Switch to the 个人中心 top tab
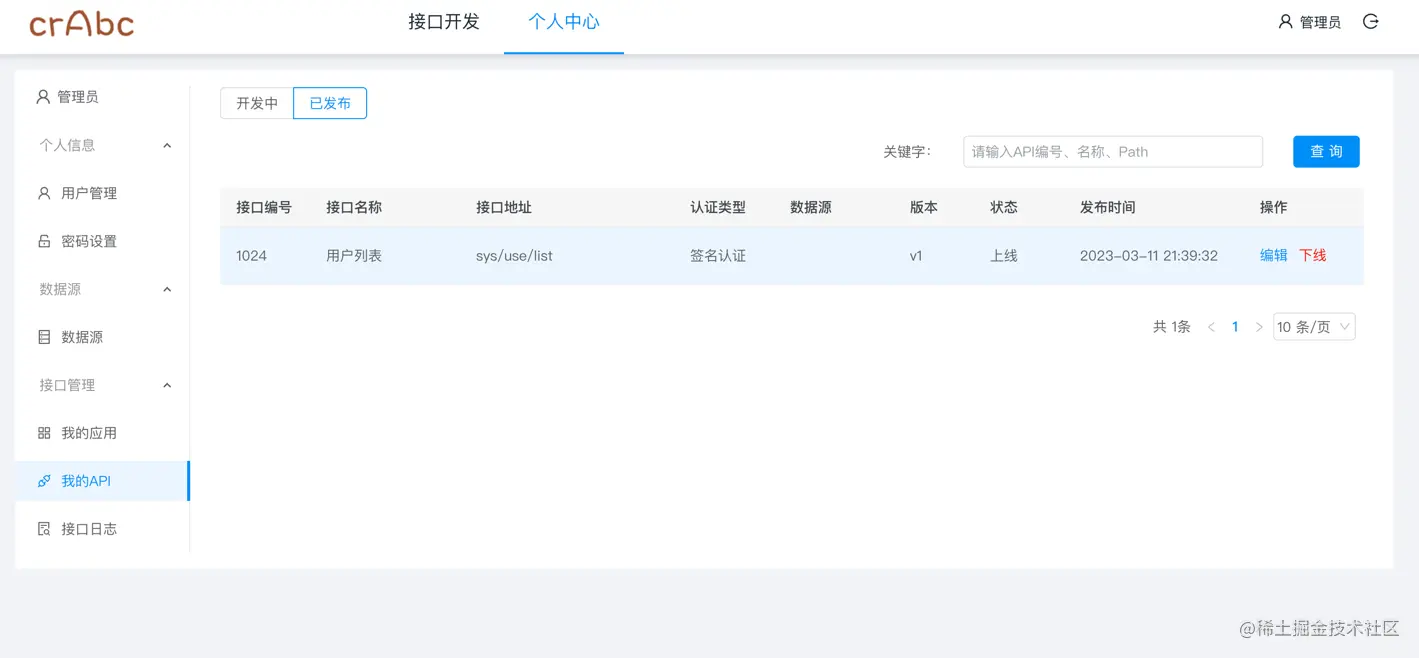 tap(564, 22)
